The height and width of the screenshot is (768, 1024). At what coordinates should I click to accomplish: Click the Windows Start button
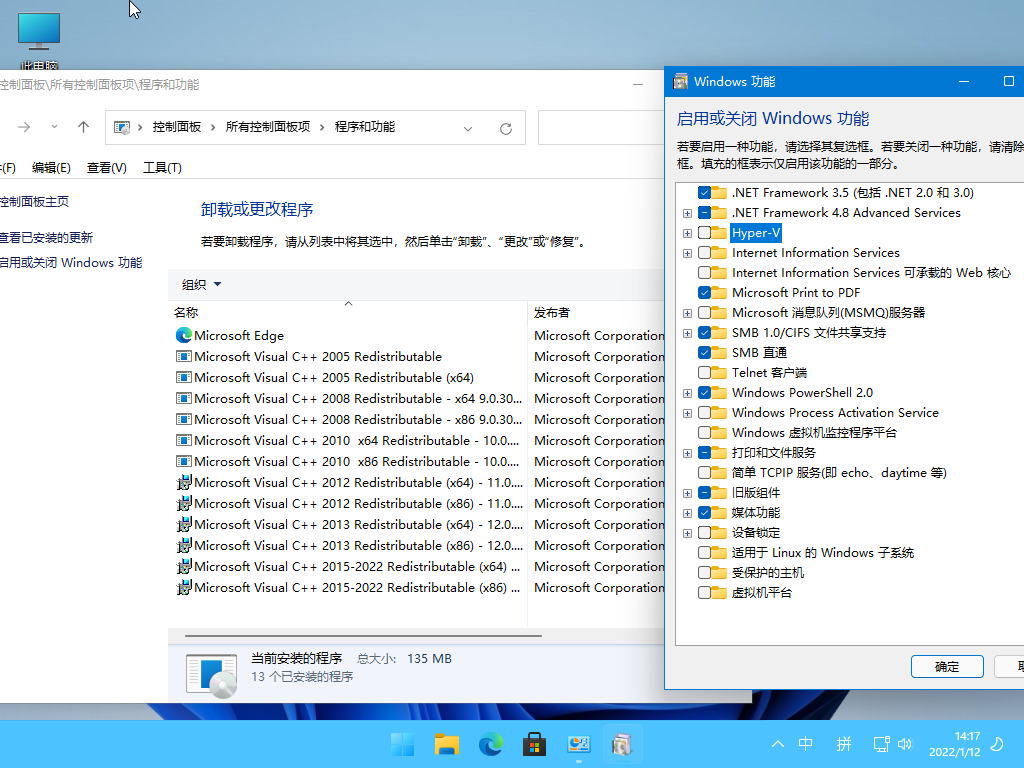402,744
